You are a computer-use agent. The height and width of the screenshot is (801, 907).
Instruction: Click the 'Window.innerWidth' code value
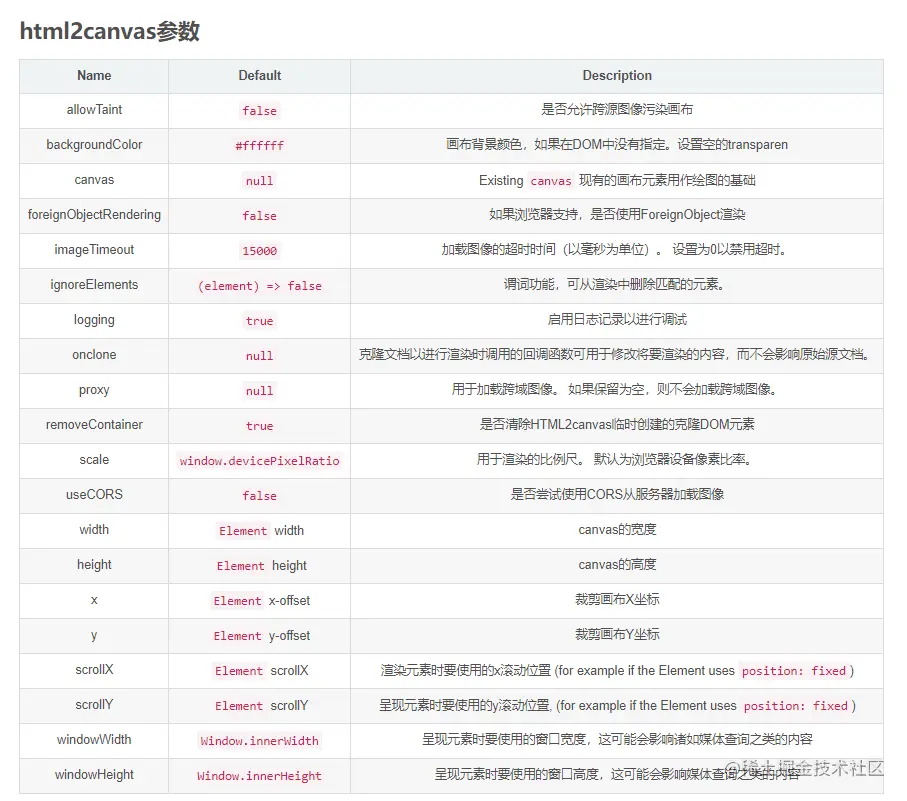[260, 741]
